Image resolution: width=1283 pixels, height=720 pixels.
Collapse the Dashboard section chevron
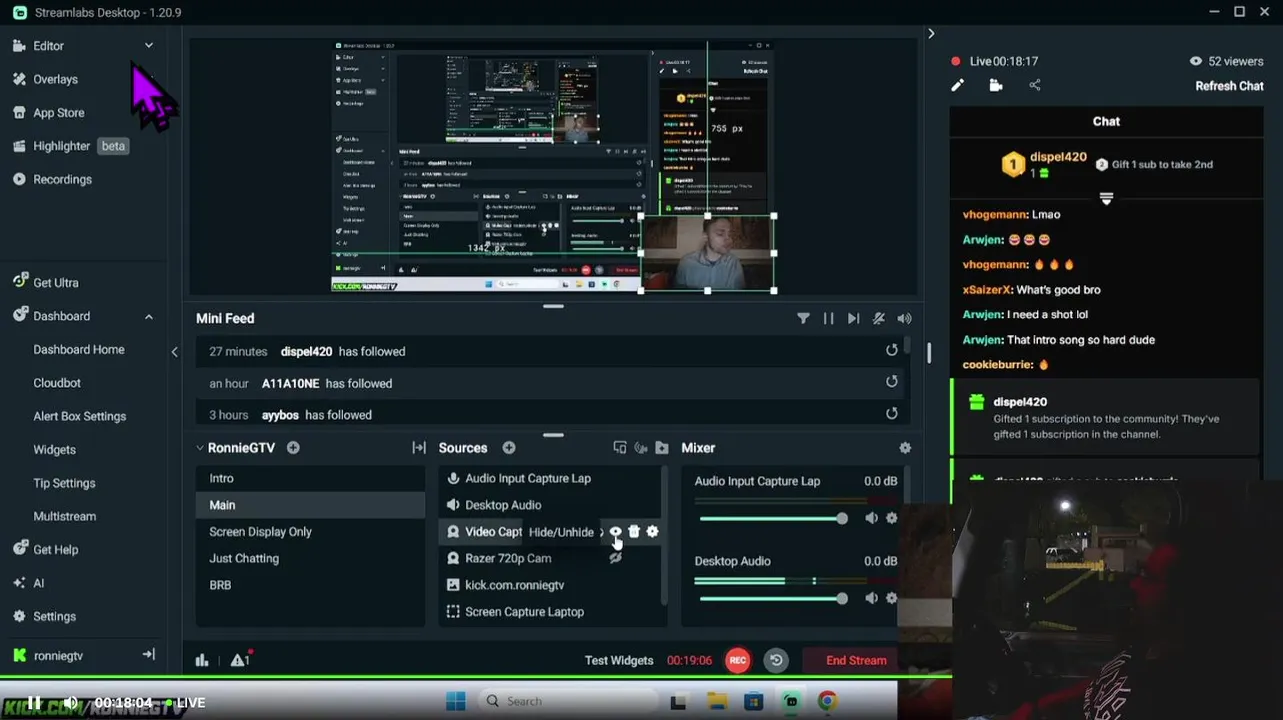click(x=149, y=317)
